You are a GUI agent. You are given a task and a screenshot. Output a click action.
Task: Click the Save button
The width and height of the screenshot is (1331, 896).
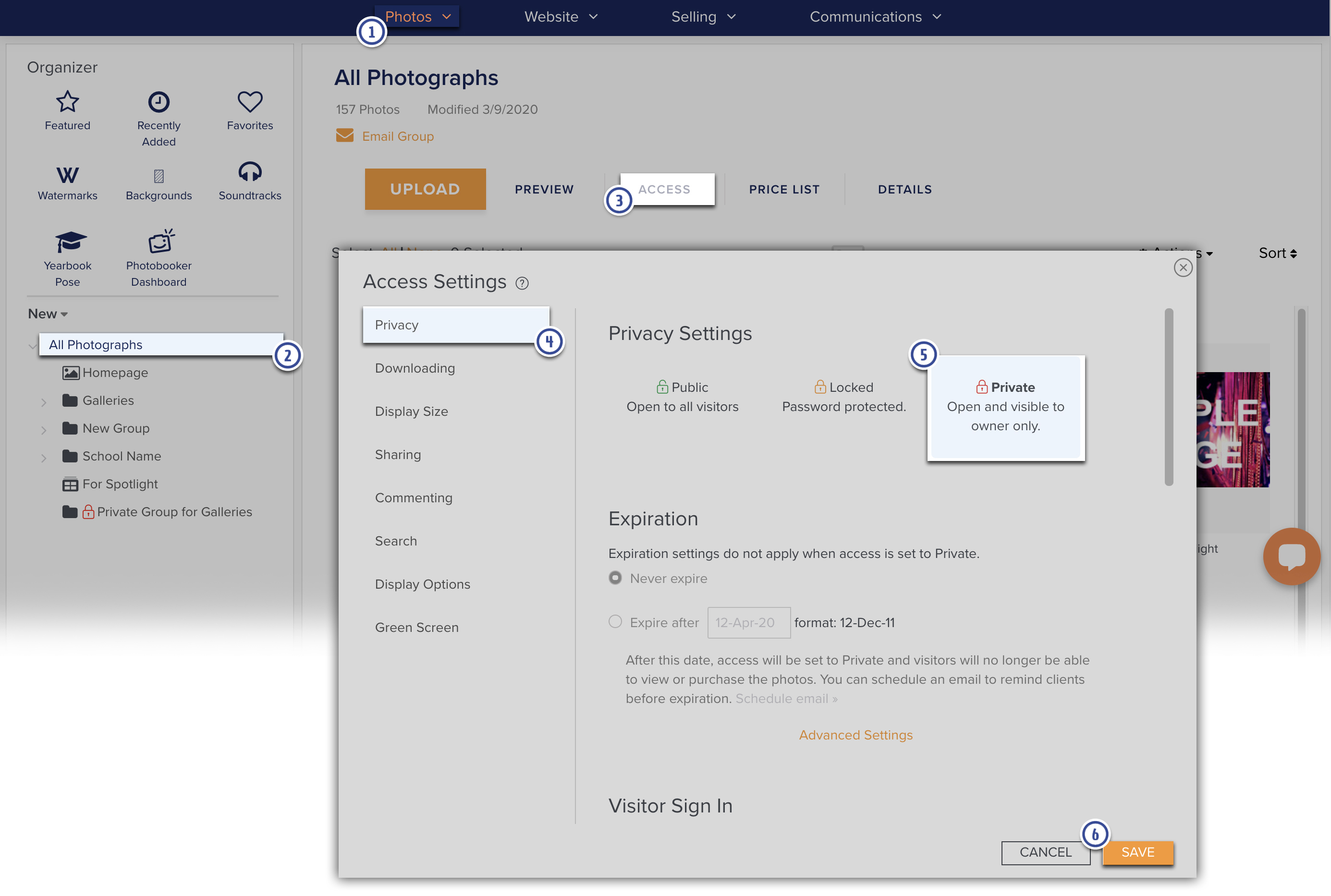(x=1138, y=852)
